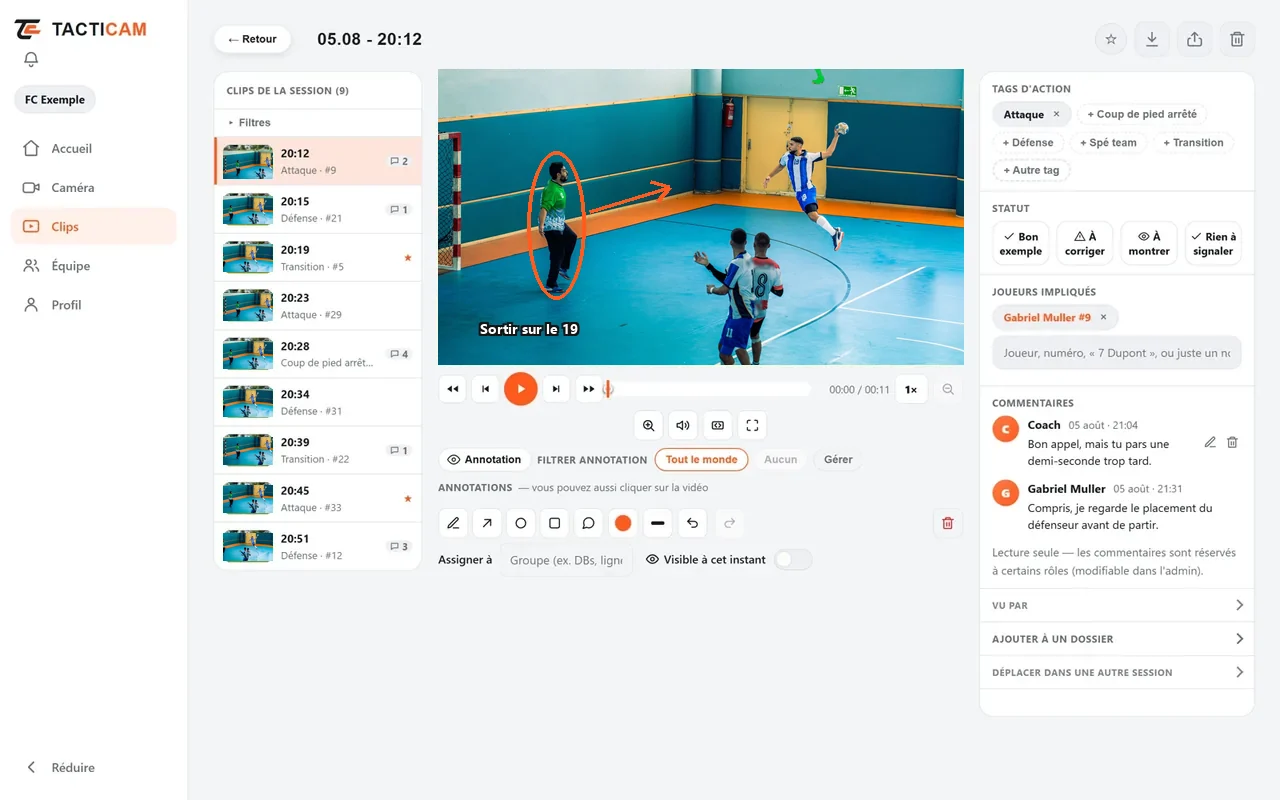Choose the circle shape annotation tool
The image size is (1280, 800).
[521, 523]
